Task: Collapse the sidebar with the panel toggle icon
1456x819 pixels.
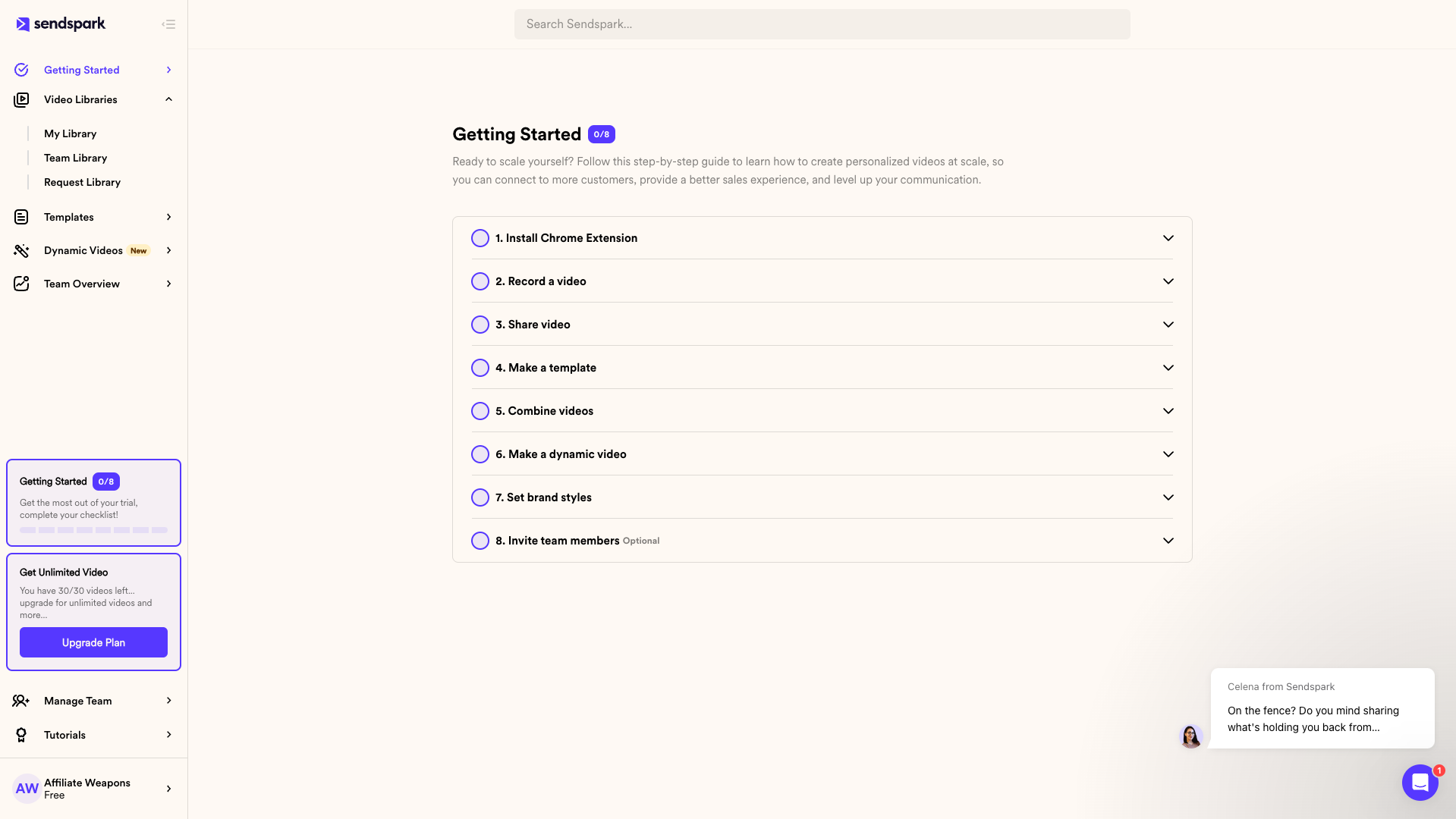Action: (x=168, y=24)
